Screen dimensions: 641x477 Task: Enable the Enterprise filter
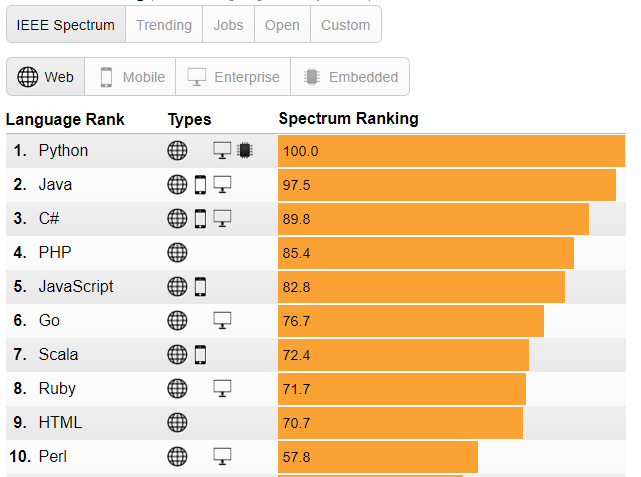[x=233, y=77]
